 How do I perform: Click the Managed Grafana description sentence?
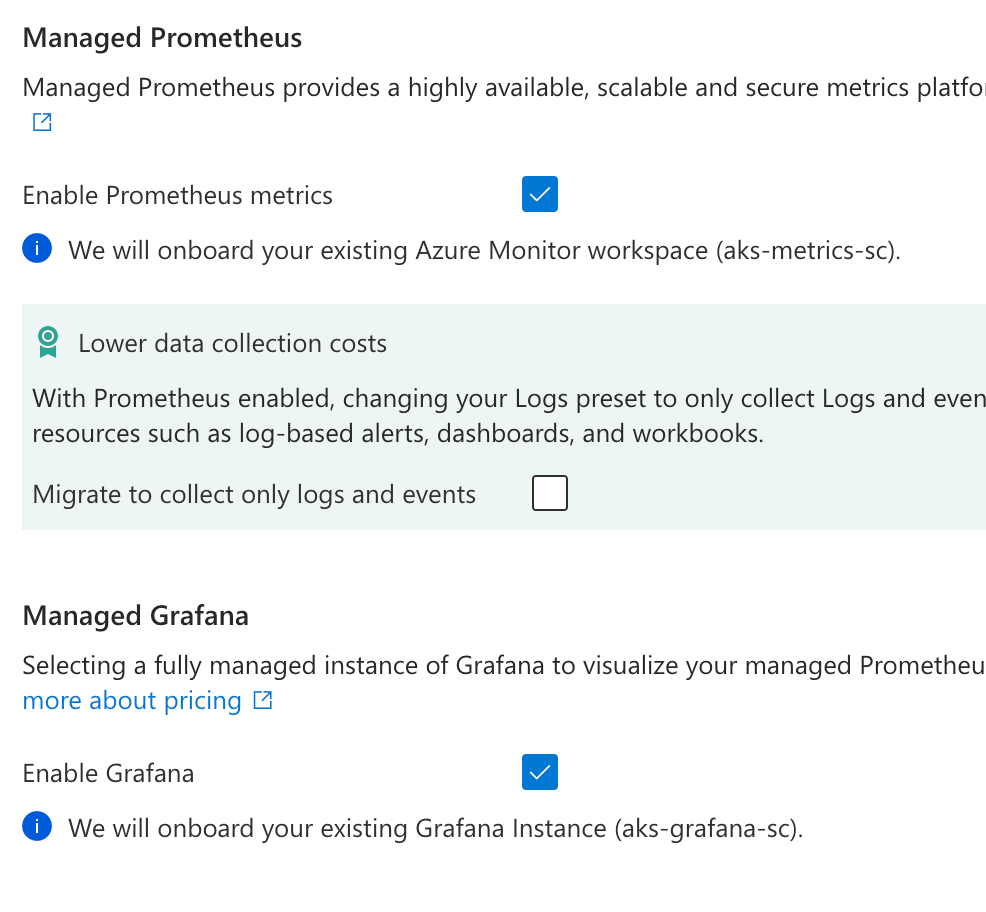coord(500,665)
